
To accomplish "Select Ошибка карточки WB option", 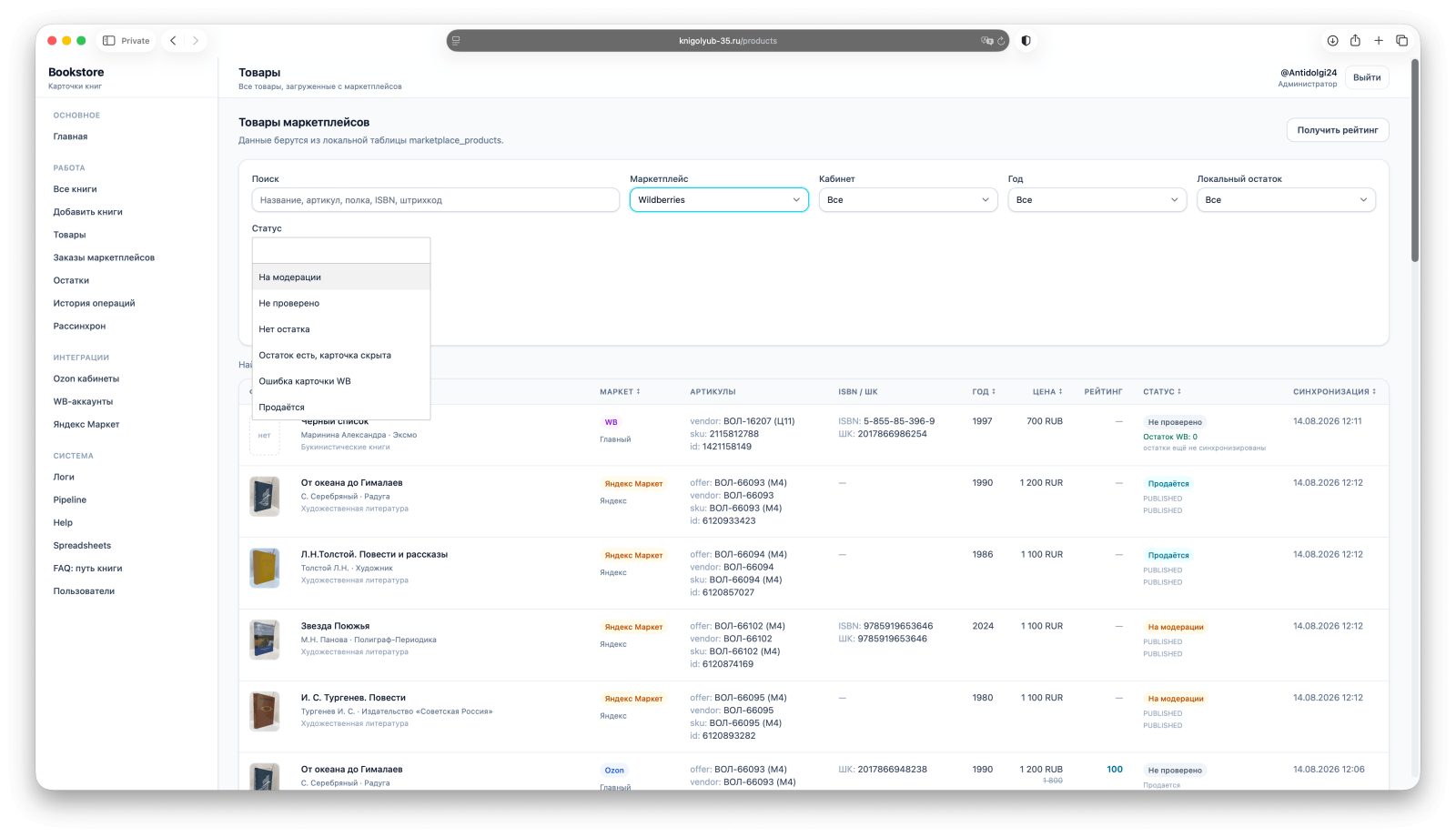I will tap(341, 381).
